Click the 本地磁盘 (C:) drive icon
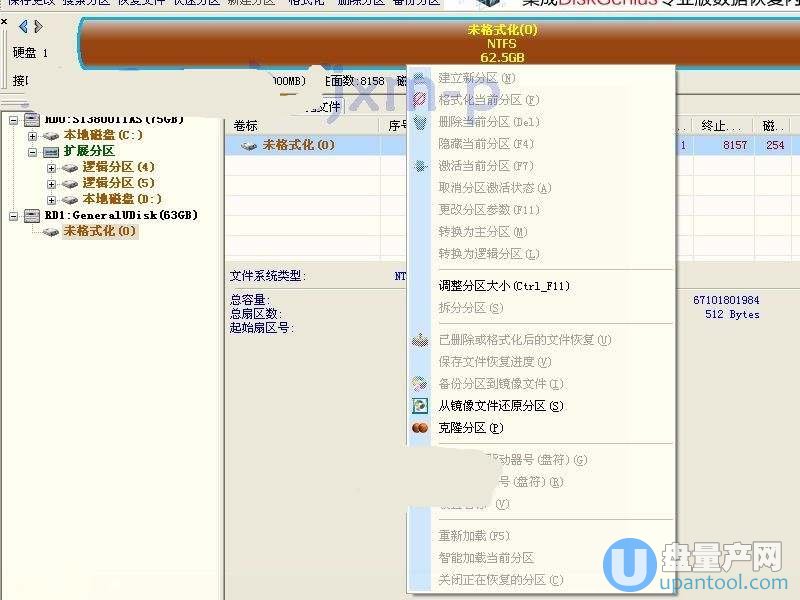This screenshot has width=800, height=600. (51, 136)
